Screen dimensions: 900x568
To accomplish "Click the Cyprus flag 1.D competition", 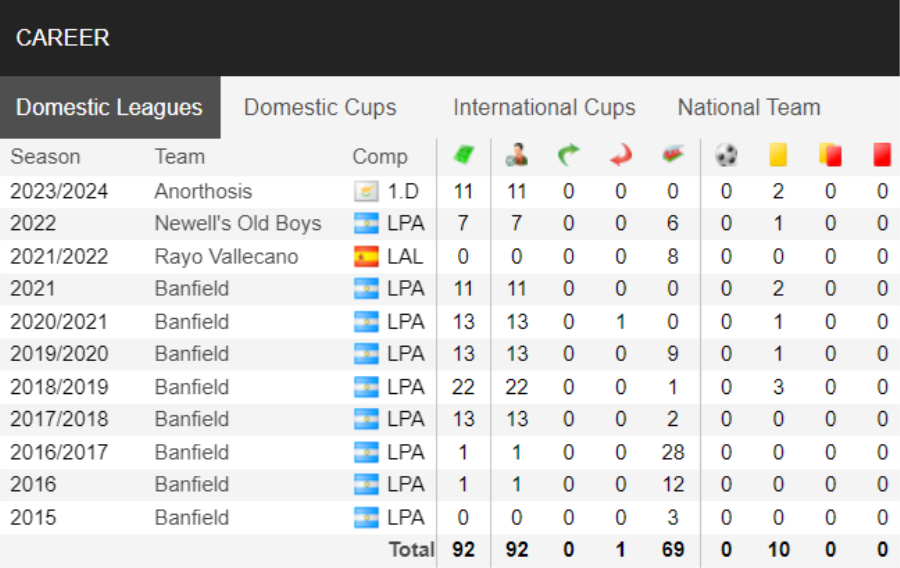I will 386,191.
